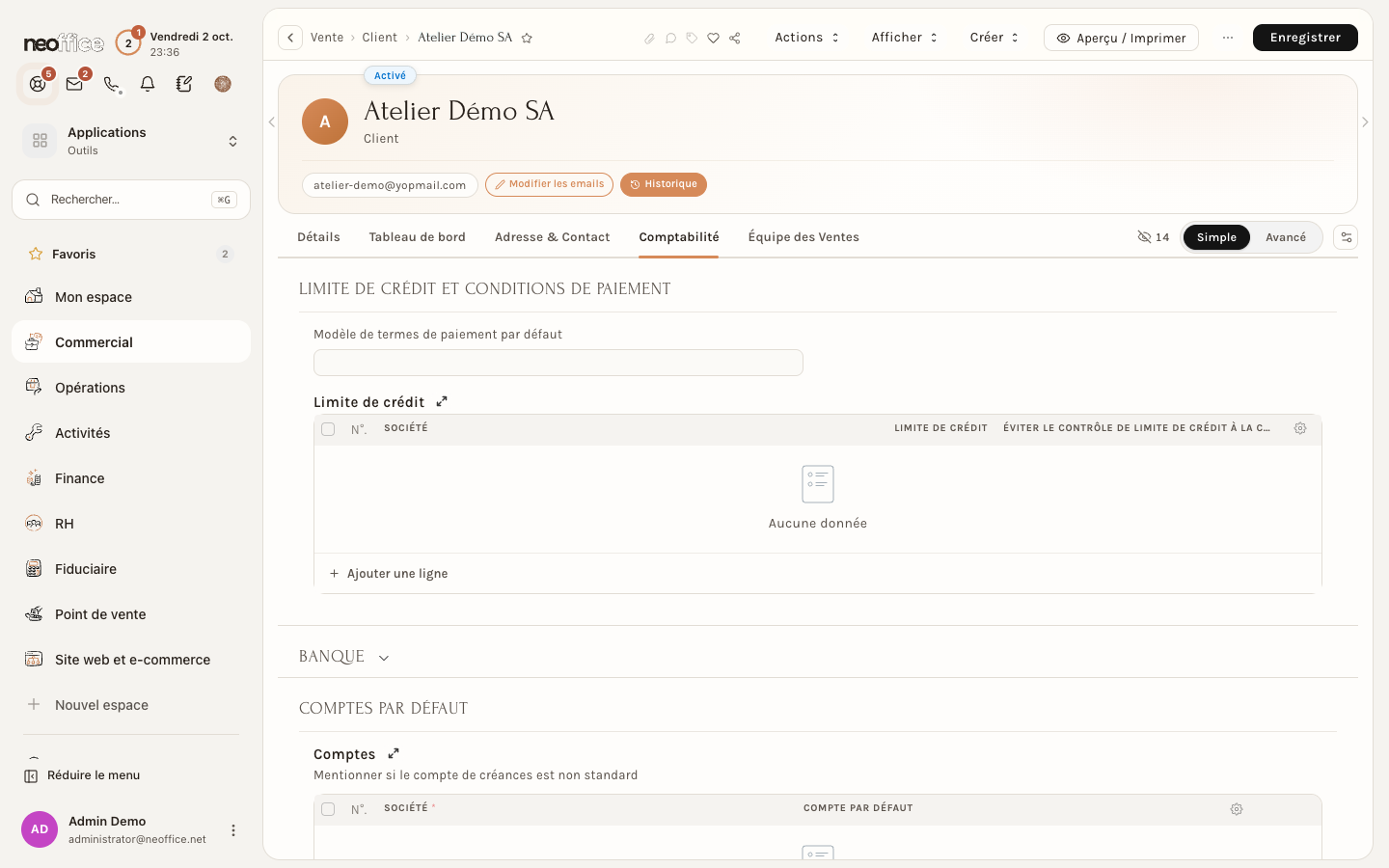Viewport: 1389px width, 868px height.
Task: Open the mail inbox icon
Action: (x=74, y=84)
